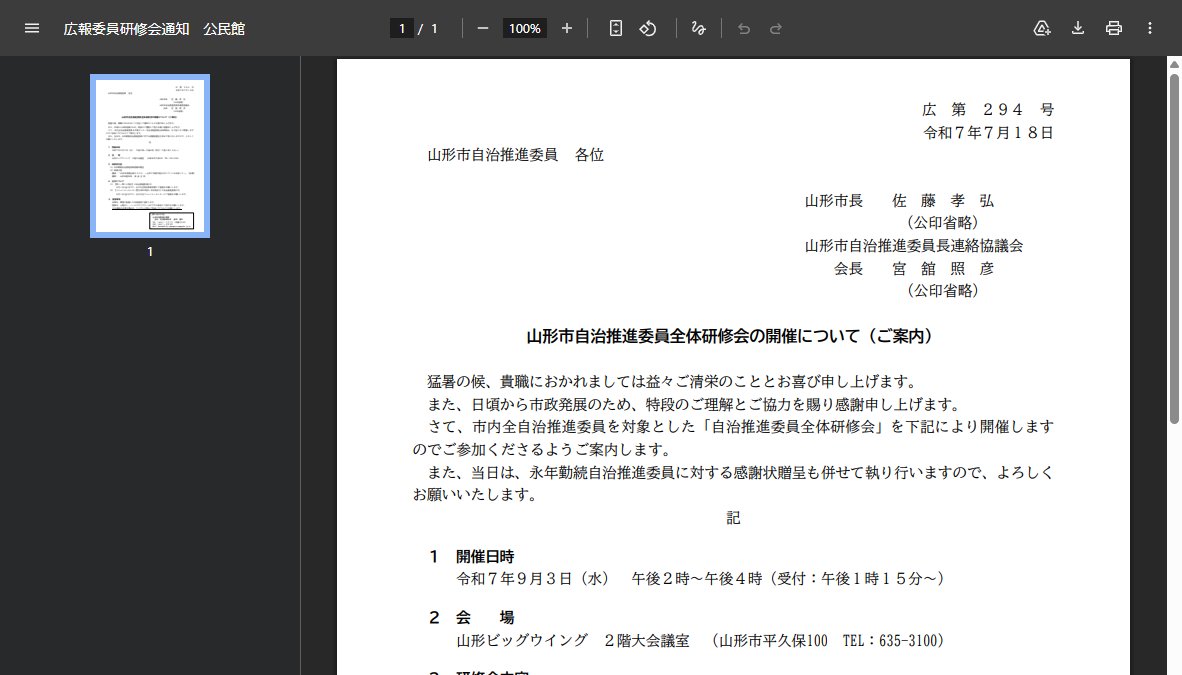This screenshot has height=675, width=1182.
Task: Rotate the document counterclockwise
Action: click(x=648, y=29)
